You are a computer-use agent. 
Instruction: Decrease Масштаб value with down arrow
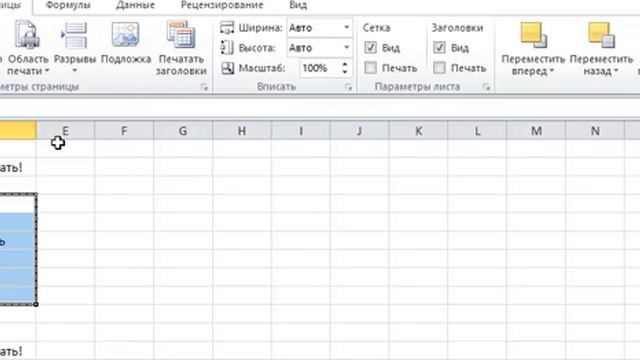pos(345,72)
